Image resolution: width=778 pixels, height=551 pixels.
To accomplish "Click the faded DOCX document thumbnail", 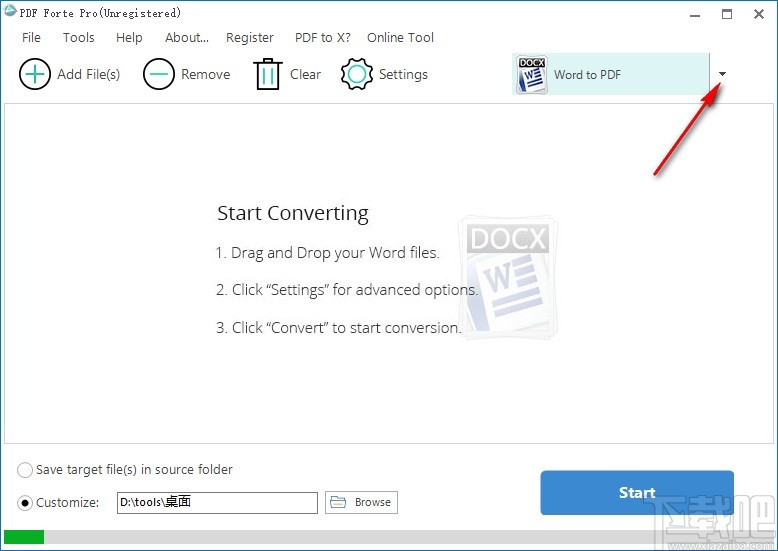I will click(x=508, y=278).
